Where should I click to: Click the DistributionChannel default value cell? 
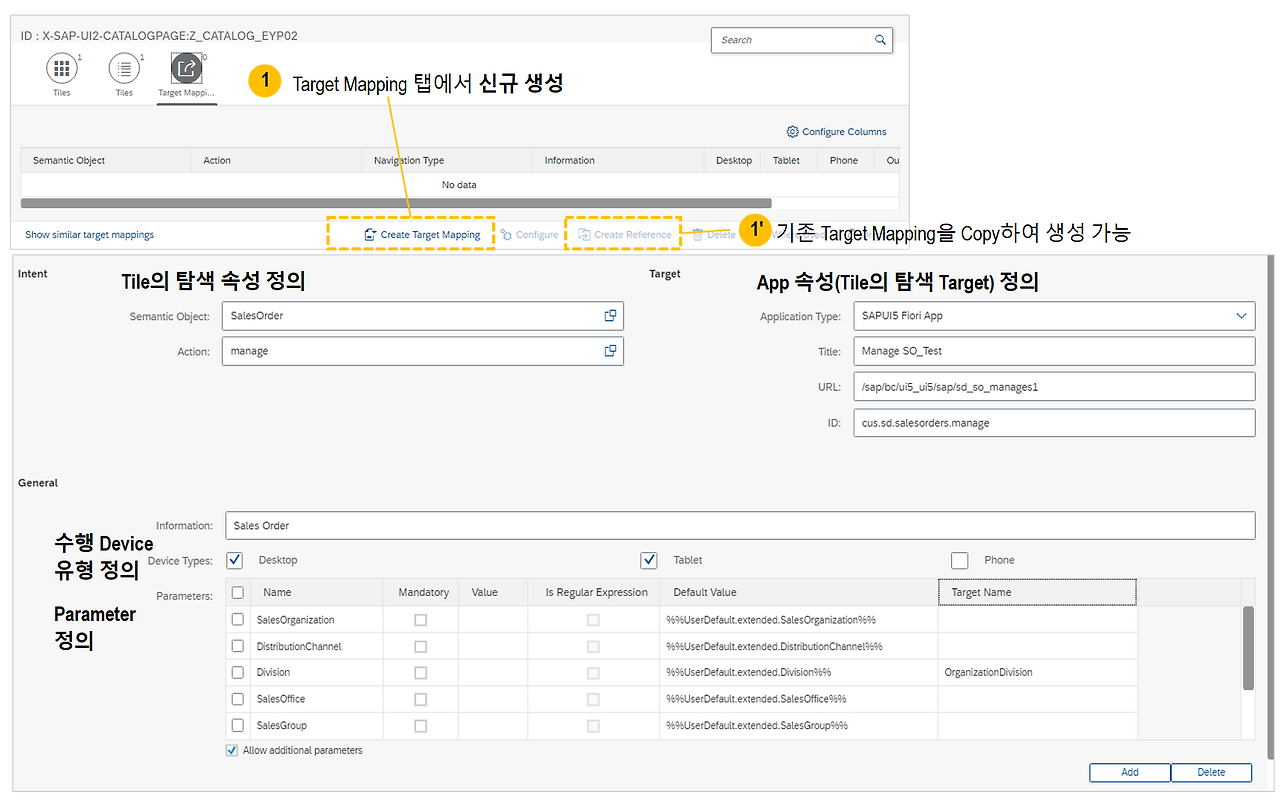coord(799,646)
